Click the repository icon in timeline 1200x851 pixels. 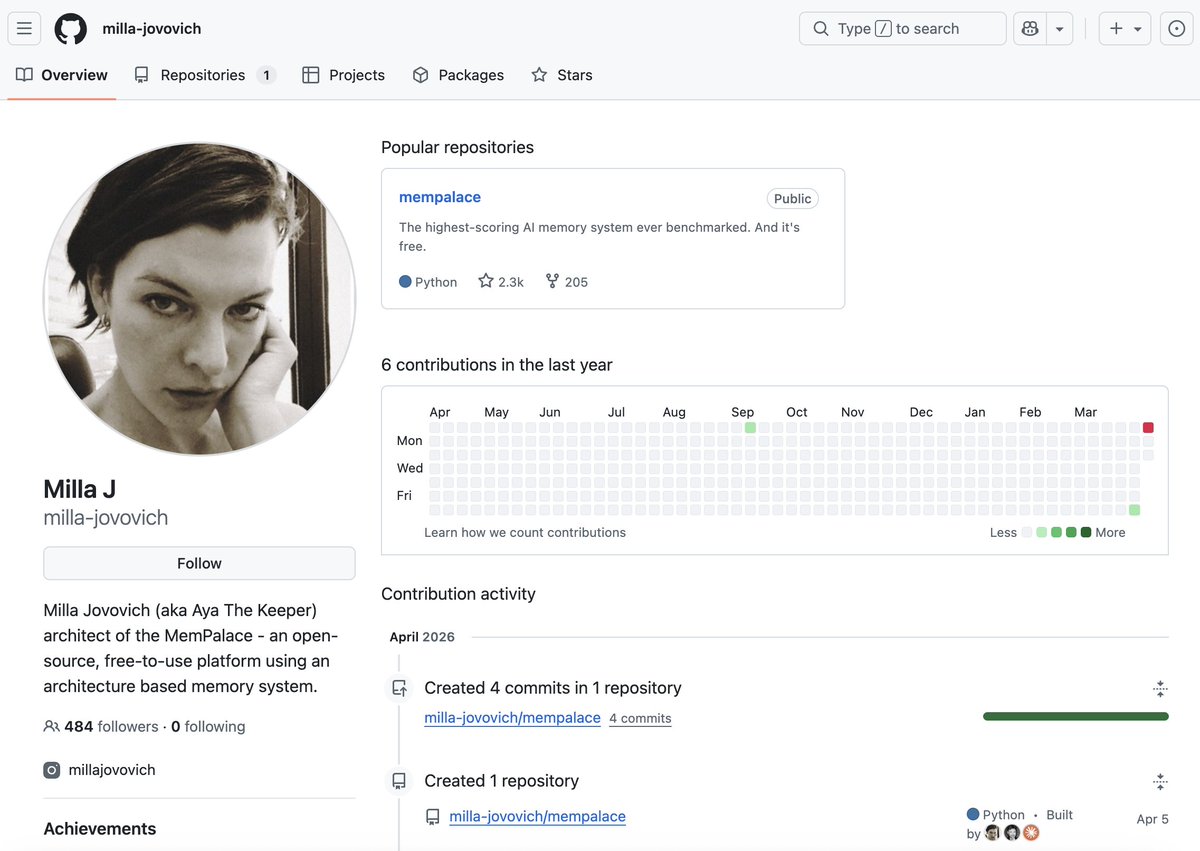click(x=399, y=781)
